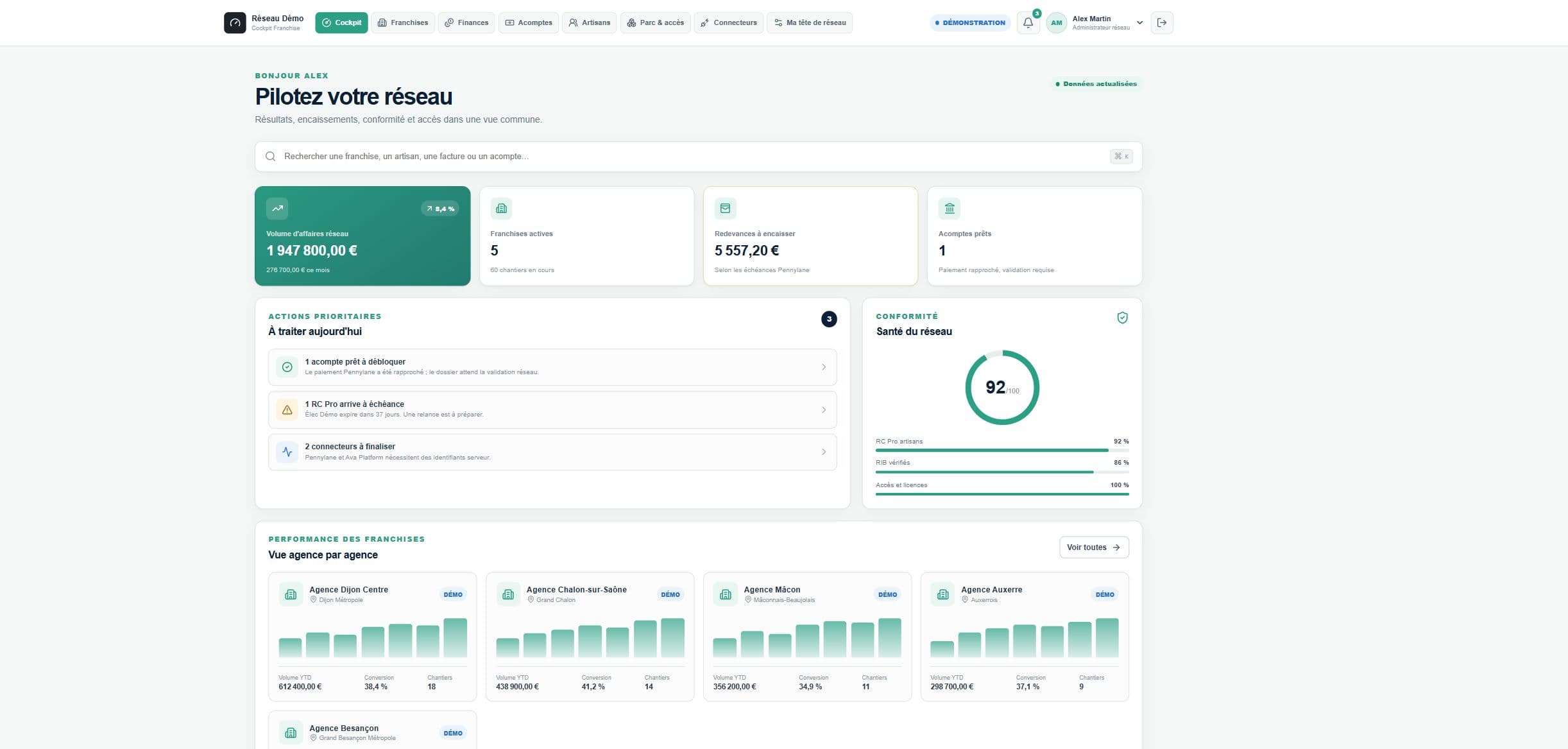Click the Agence Chalon-sur-Saône bar chart
Image resolution: width=1568 pixels, height=749 pixels.
(590, 637)
